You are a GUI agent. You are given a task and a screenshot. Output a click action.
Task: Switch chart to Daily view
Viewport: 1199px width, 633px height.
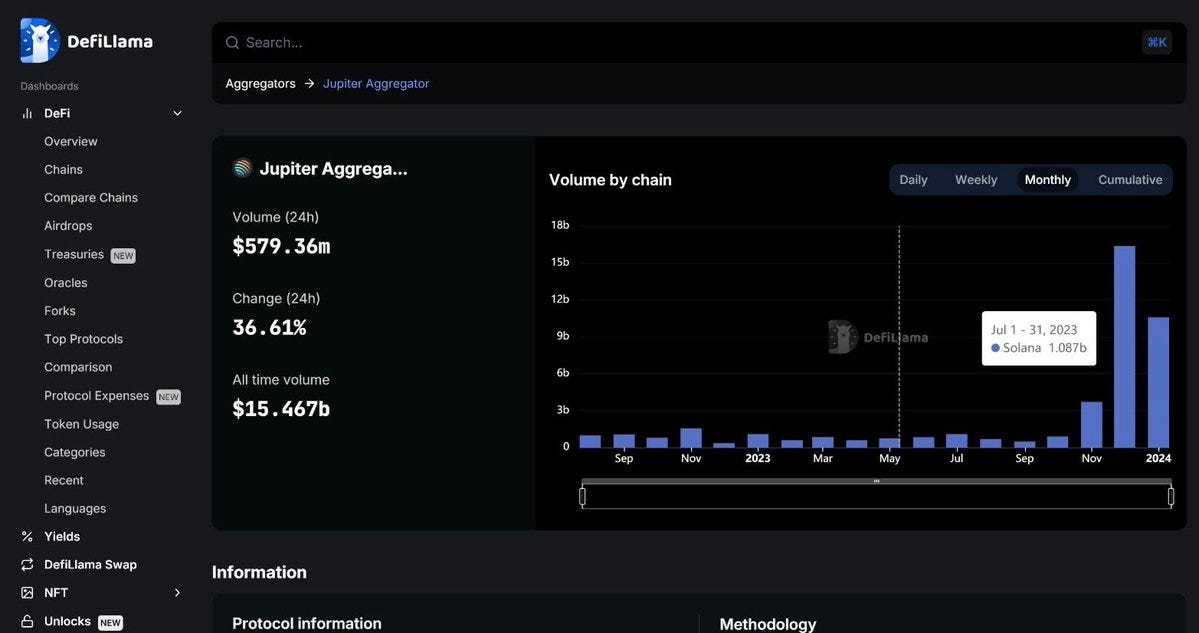(913, 180)
